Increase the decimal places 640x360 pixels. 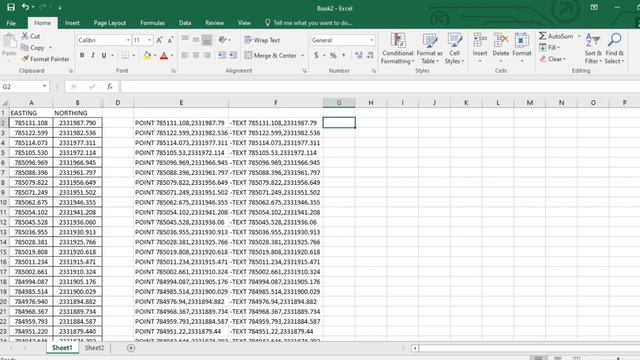click(x=359, y=55)
